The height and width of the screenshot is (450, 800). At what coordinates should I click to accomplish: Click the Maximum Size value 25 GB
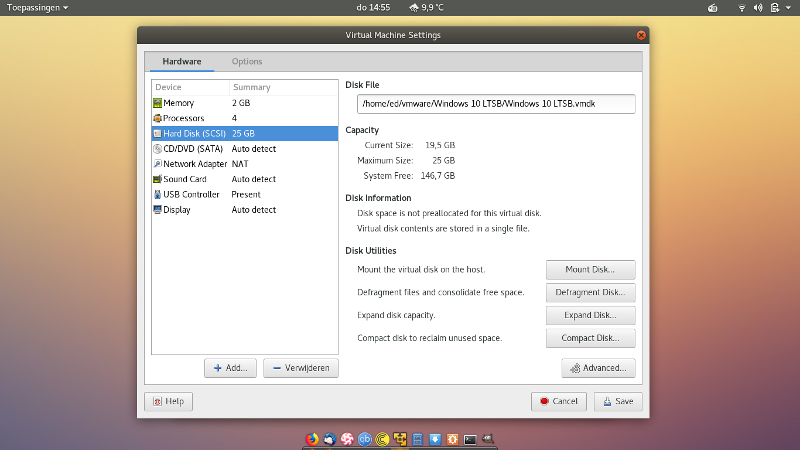(443, 160)
